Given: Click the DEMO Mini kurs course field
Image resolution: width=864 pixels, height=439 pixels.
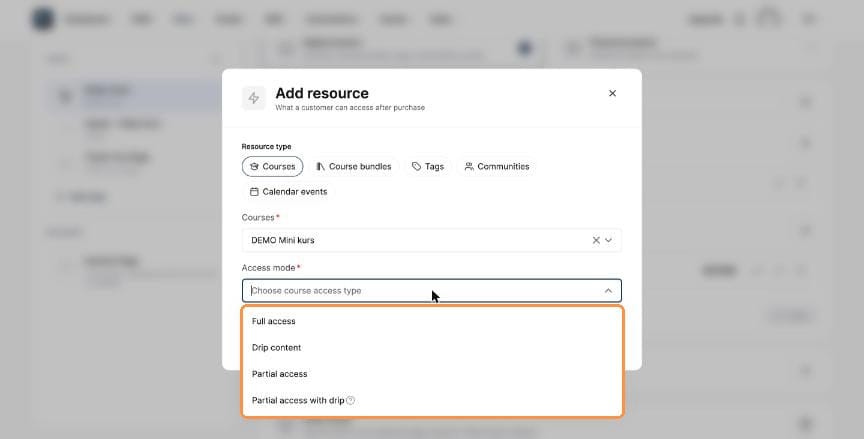Looking at the screenshot, I should [x=431, y=240].
